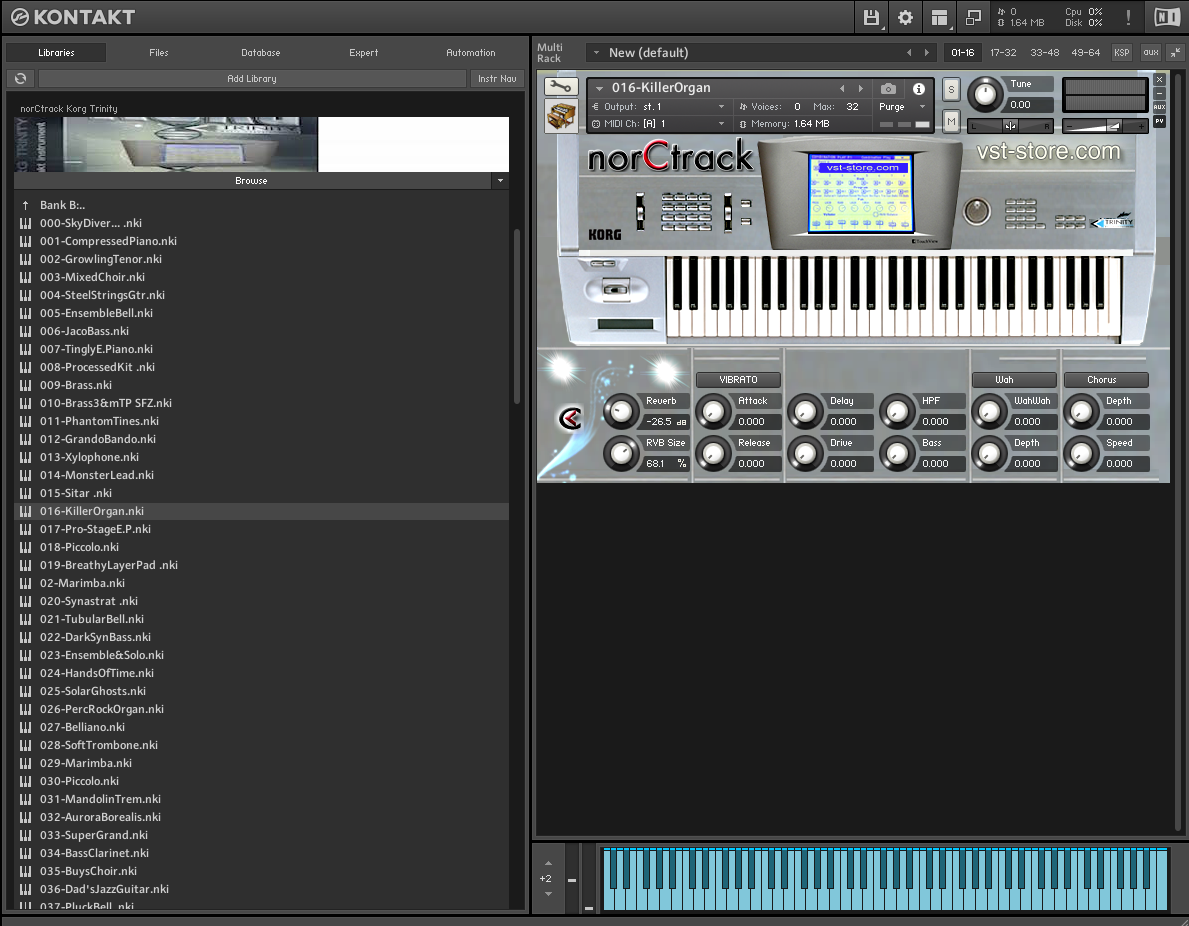Click the norCtrack C logo icon
Screen dimensions: 1189x926
pos(569,418)
